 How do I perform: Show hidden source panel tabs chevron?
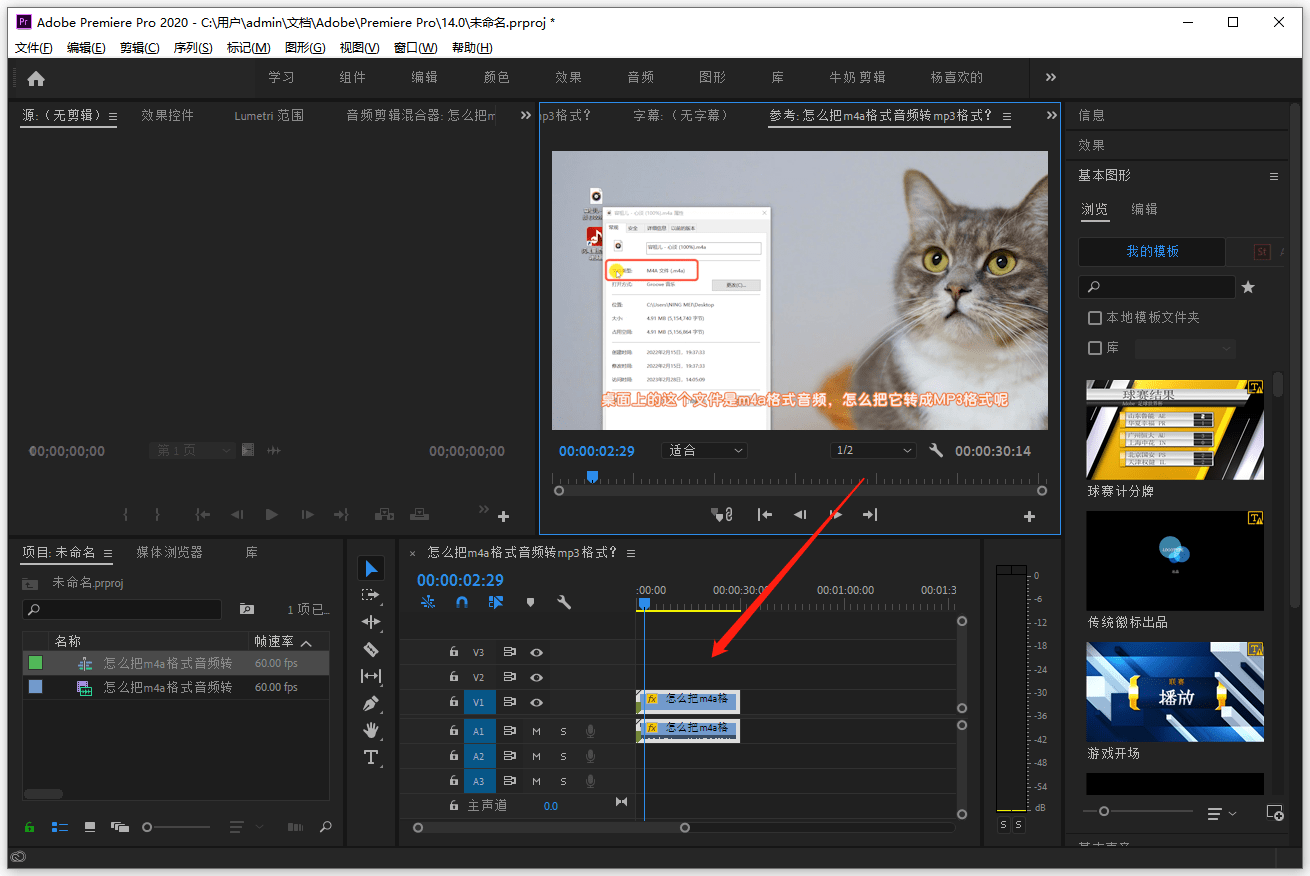[526, 116]
